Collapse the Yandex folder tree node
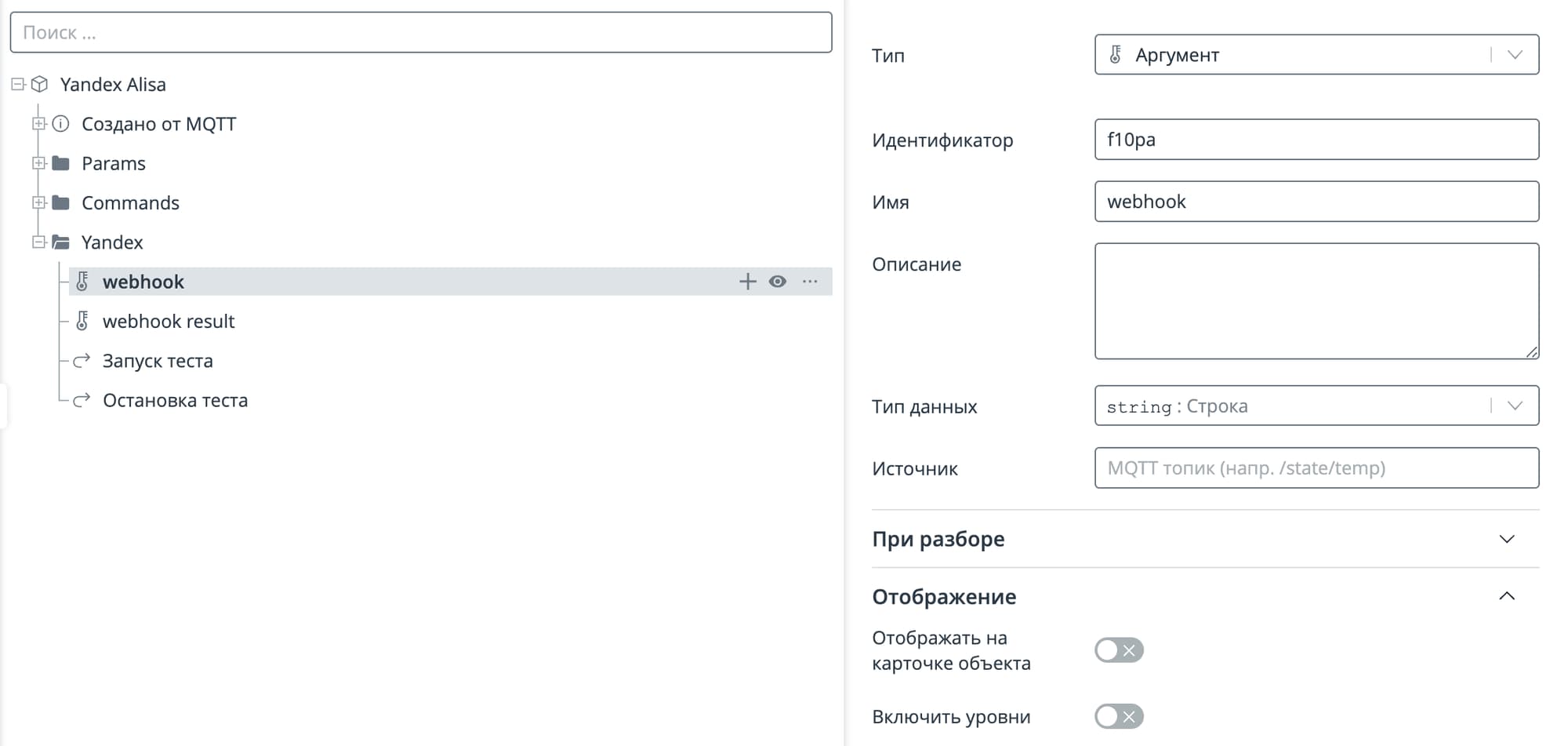The width and height of the screenshot is (1568, 746). 38,242
